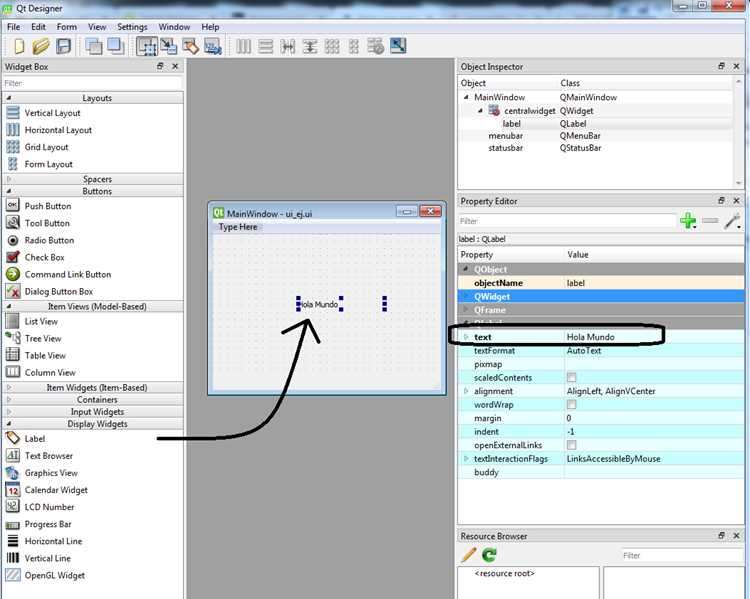The height and width of the screenshot is (599, 750).
Task: Expand the alignment property
Action: tap(466, 391)
